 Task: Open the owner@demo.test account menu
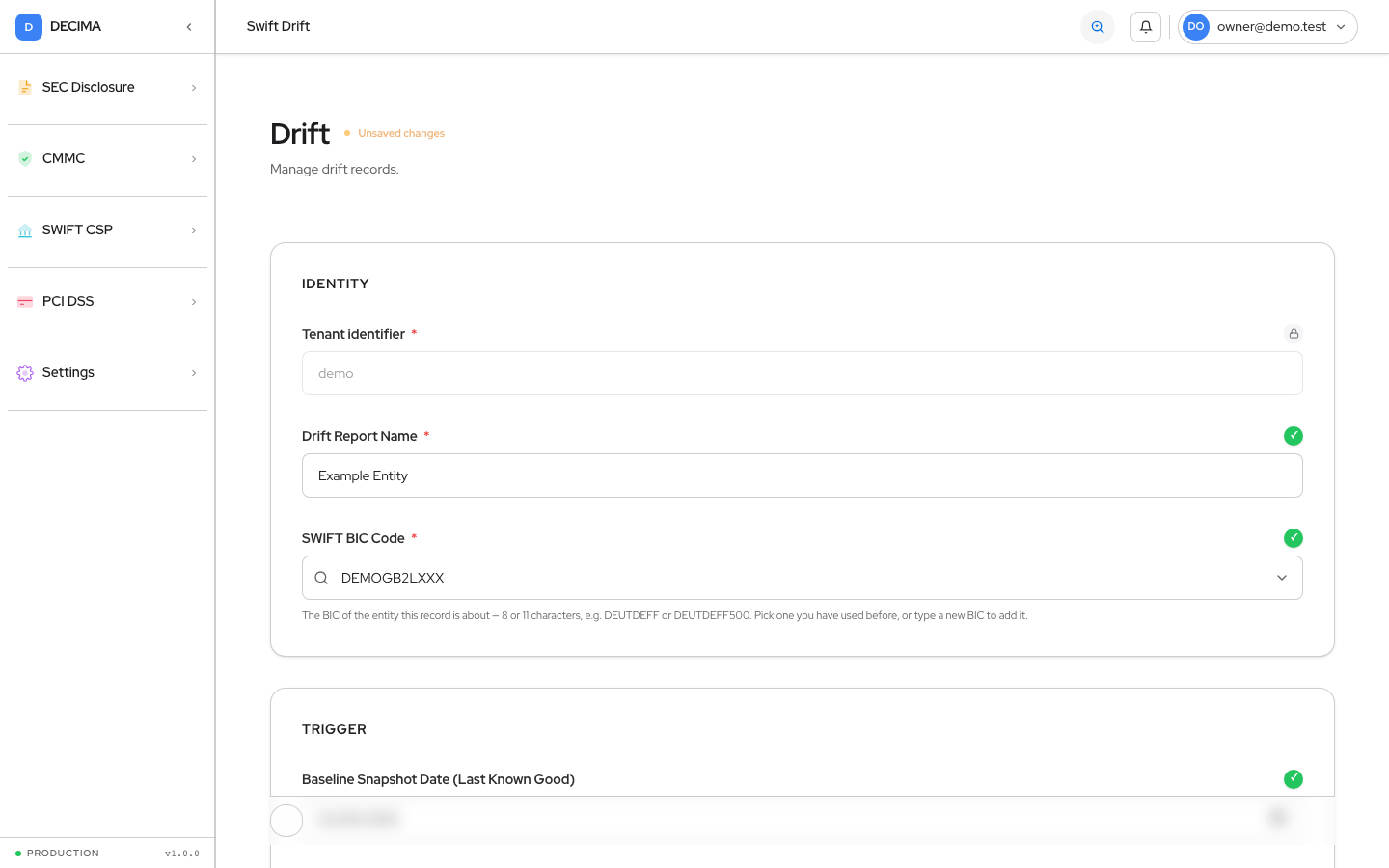pyautogui.click(x=1267, y=27)
